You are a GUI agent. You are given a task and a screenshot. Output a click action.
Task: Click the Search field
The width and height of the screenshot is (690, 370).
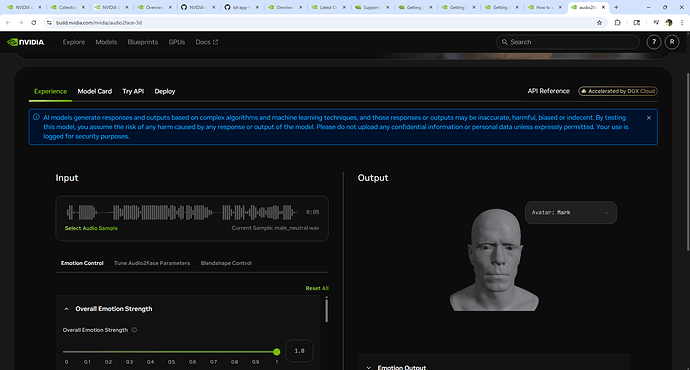568,42
